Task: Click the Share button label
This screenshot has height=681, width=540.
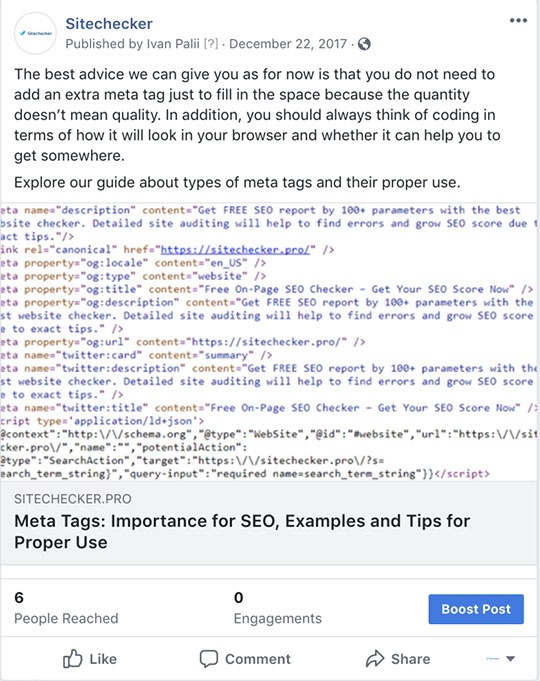Action: click(x=411, y=659)
